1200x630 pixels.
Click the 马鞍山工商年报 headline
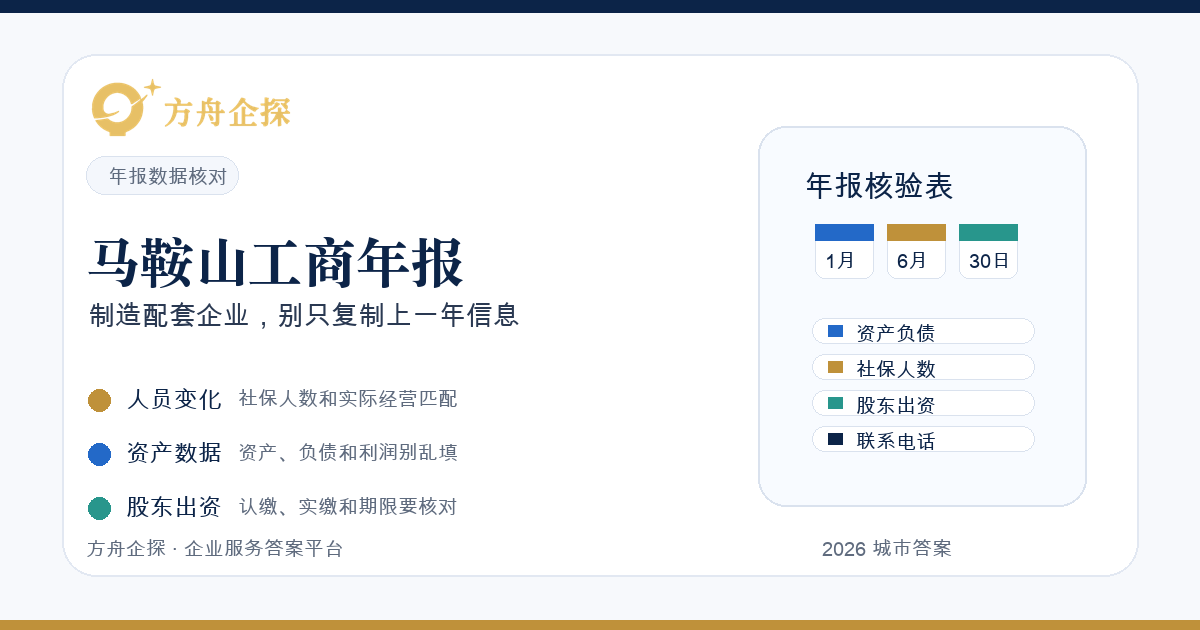[276, 264]
